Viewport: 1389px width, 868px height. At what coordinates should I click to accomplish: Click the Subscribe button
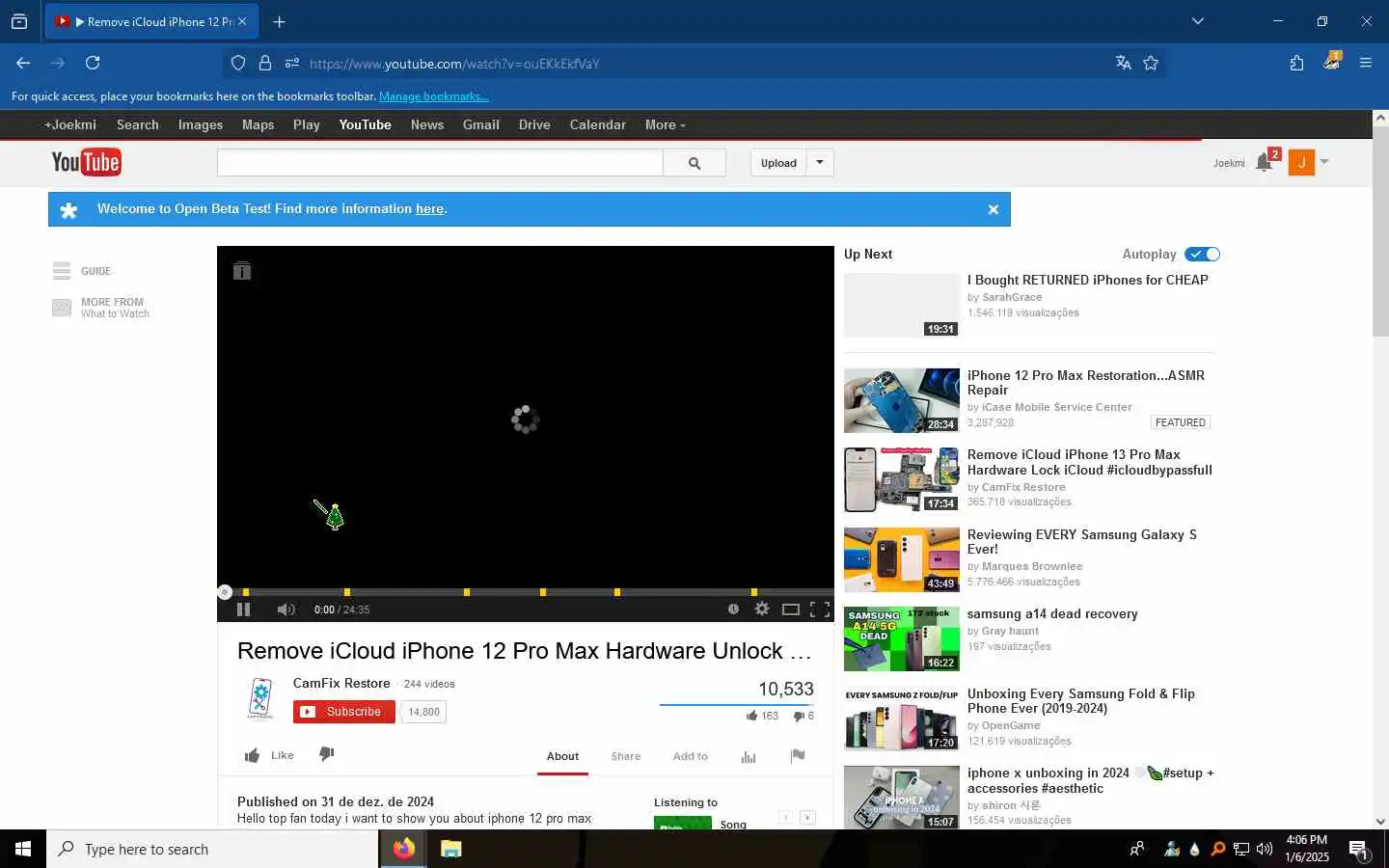click(344, 712)
